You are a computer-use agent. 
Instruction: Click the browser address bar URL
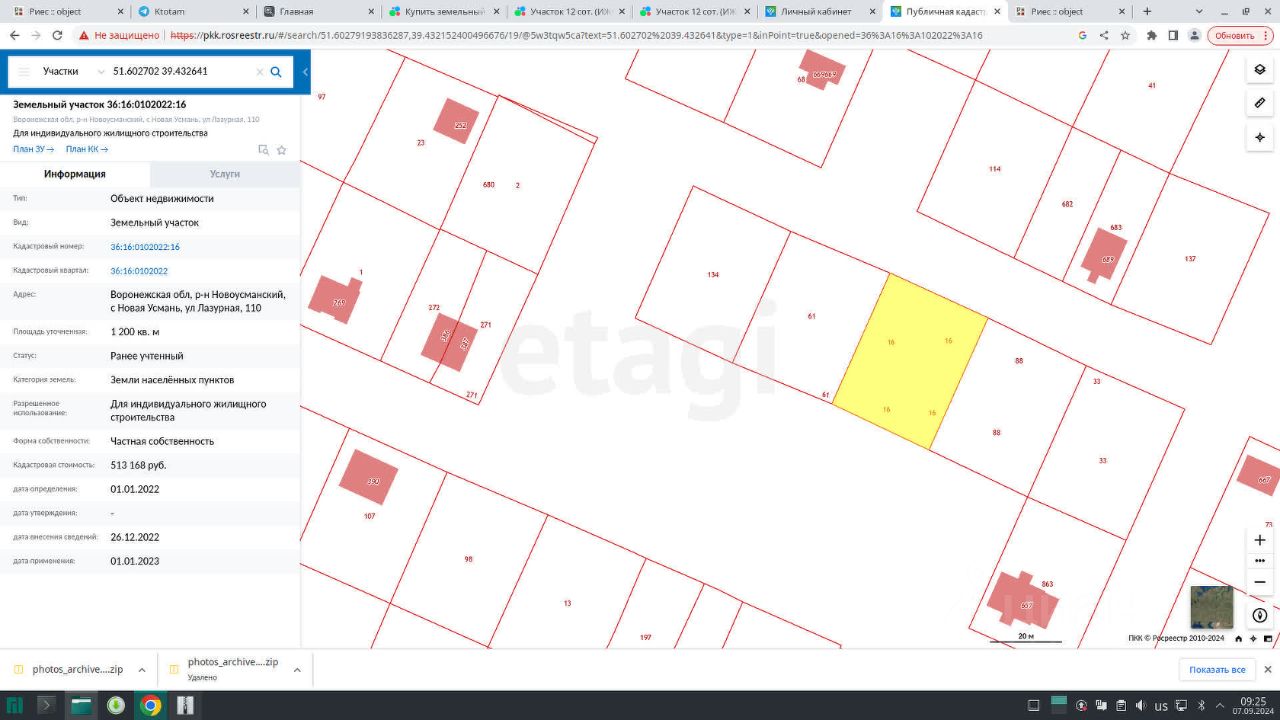click(576, 35)
